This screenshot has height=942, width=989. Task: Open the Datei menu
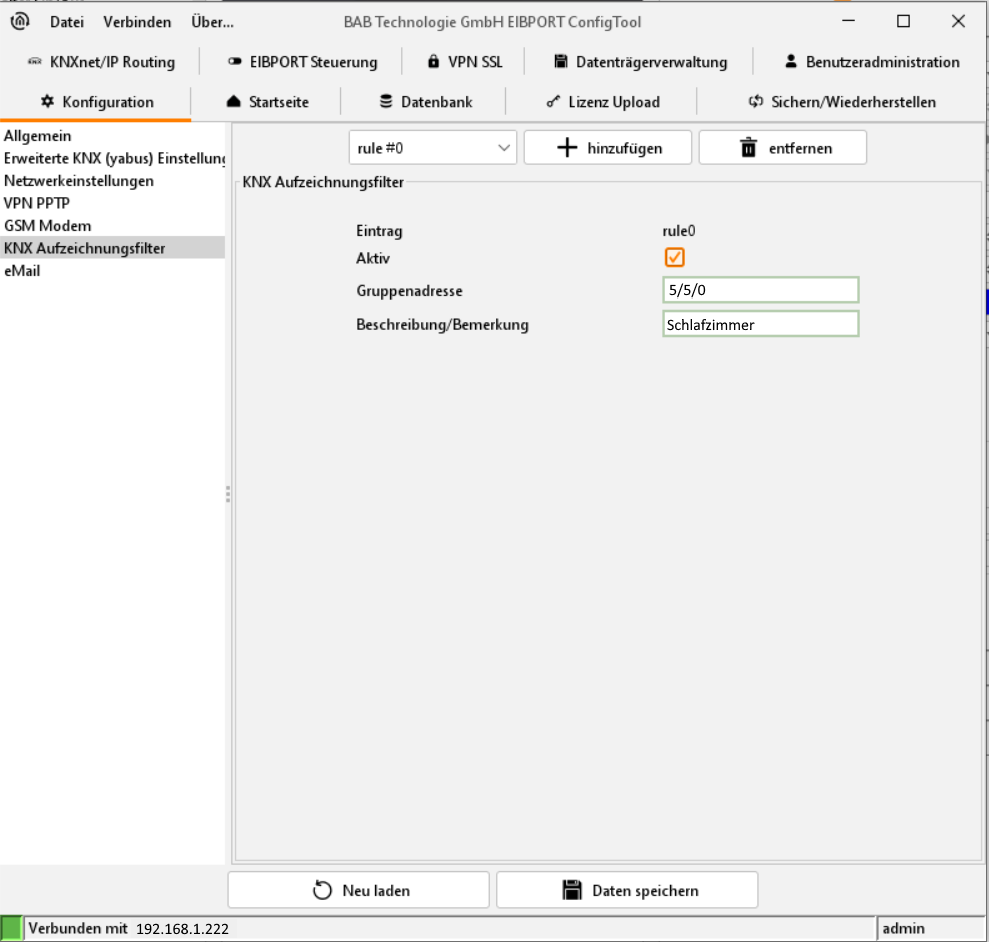[x=67, y=22]
